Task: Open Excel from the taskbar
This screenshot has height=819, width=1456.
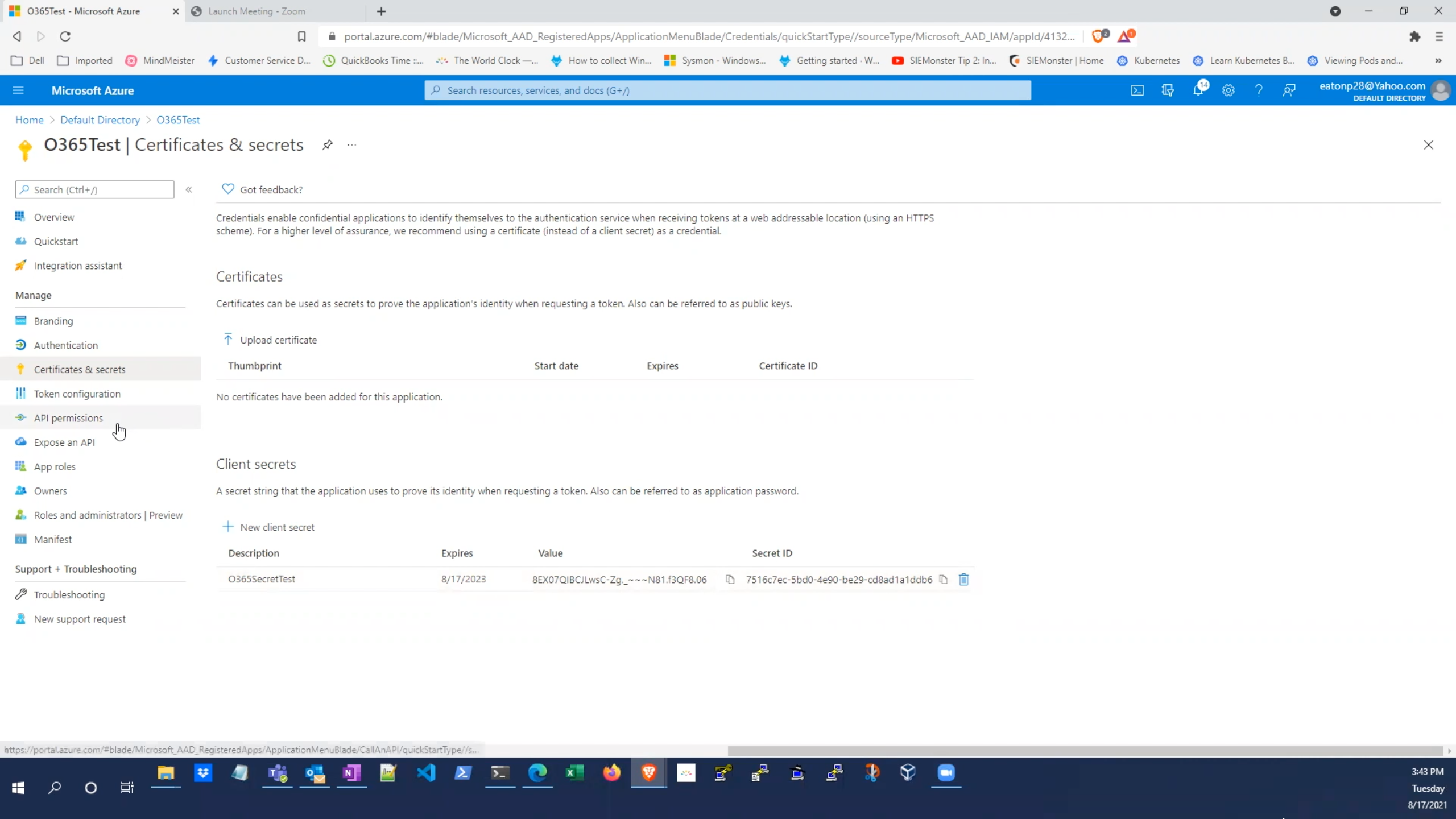Action: pos(574,773)
